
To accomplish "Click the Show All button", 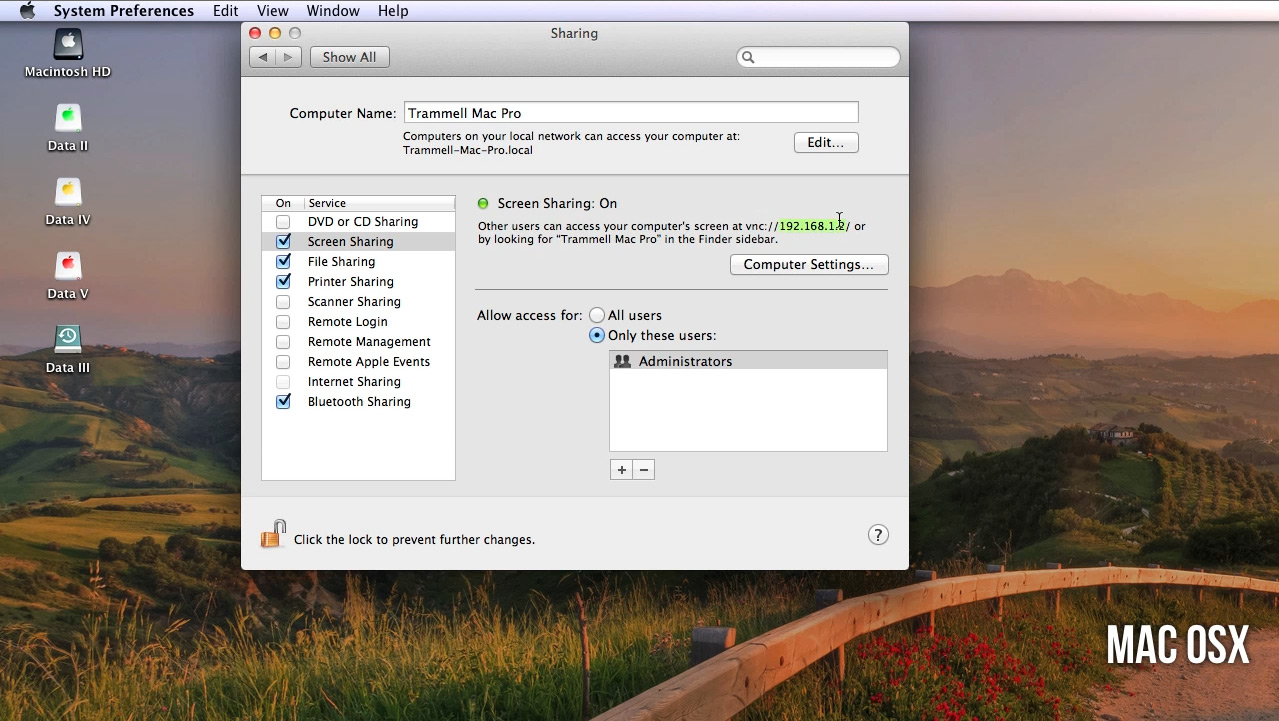I will pyautogui.click(x=349, y=57).
